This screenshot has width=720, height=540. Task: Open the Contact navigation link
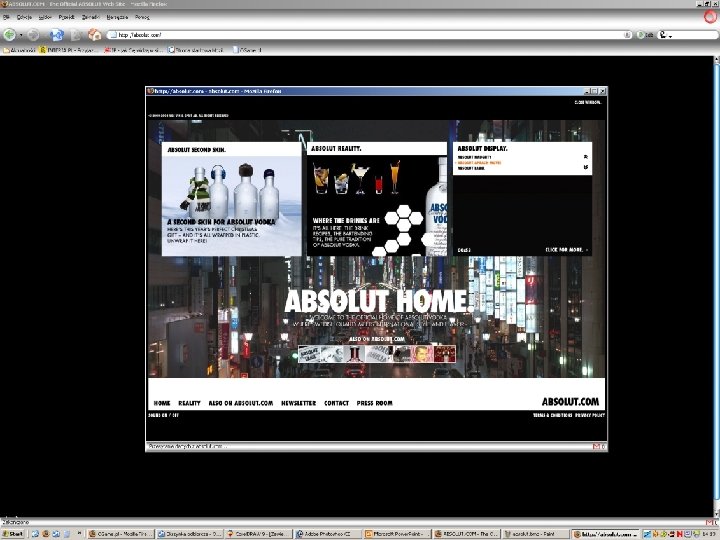(337, 403)
